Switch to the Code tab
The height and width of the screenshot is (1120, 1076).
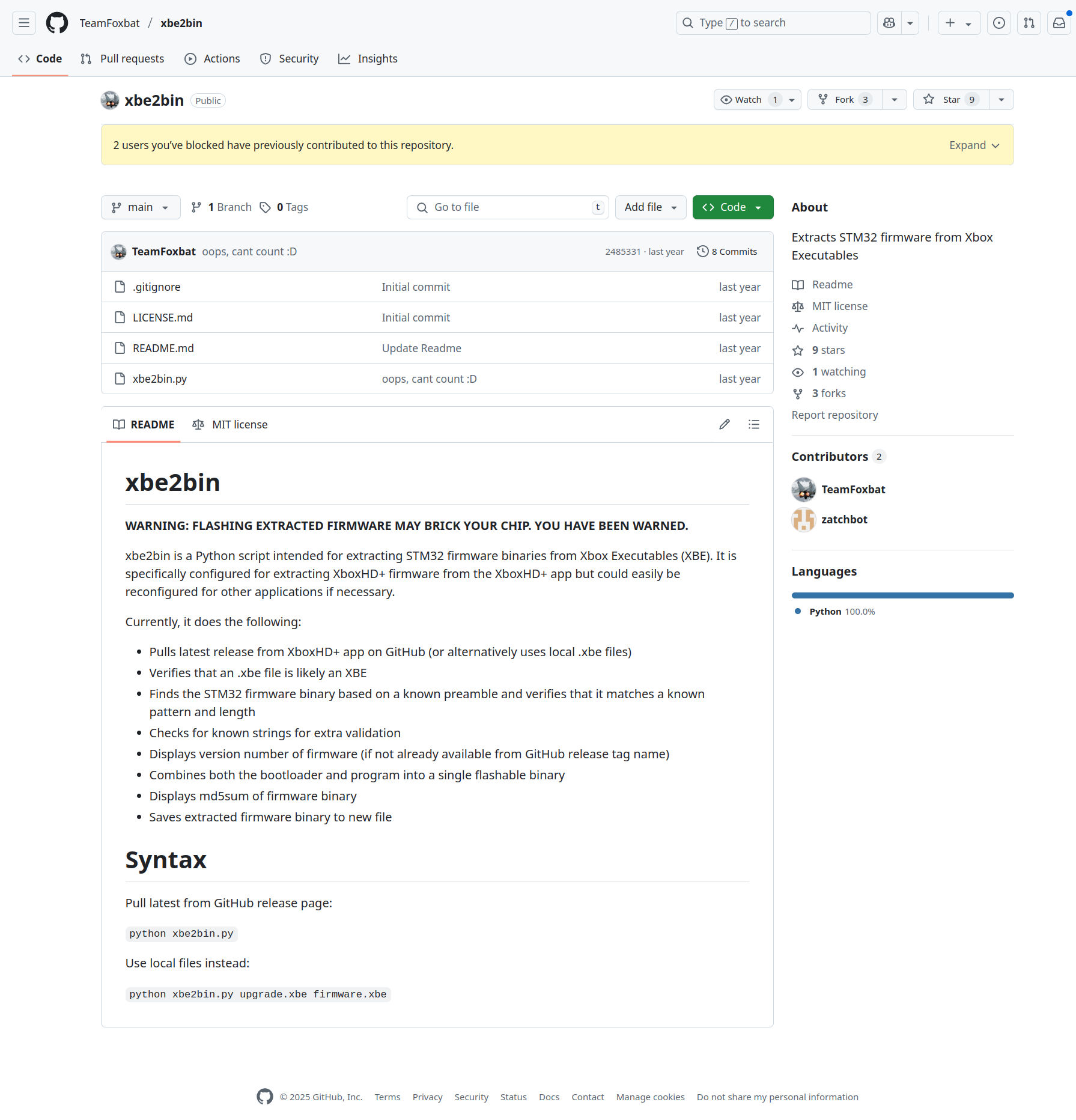[40, 59]
